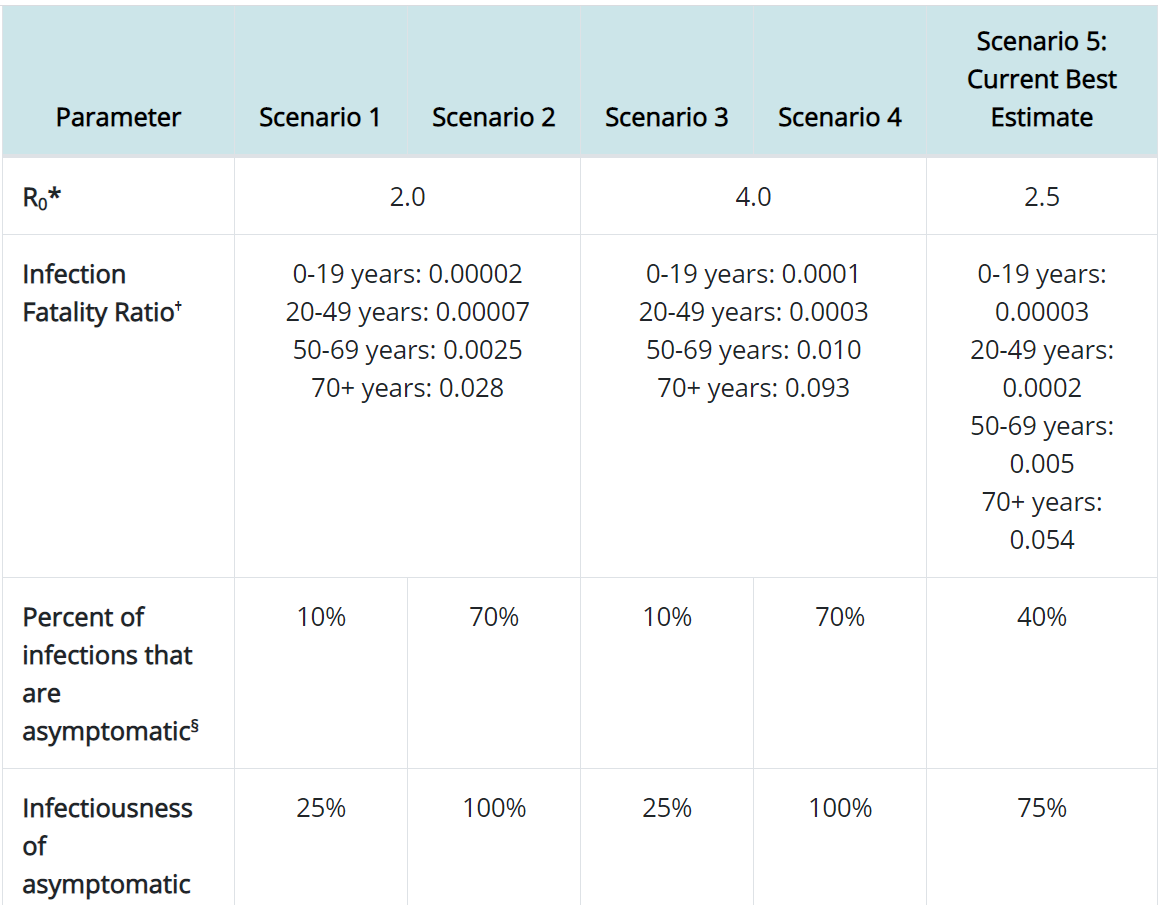Image resolution: width=1158 pixels, height=905 pixels.
Task: Select the '70+ years: 0.028' fatality entry
Action: coord(407,388)
